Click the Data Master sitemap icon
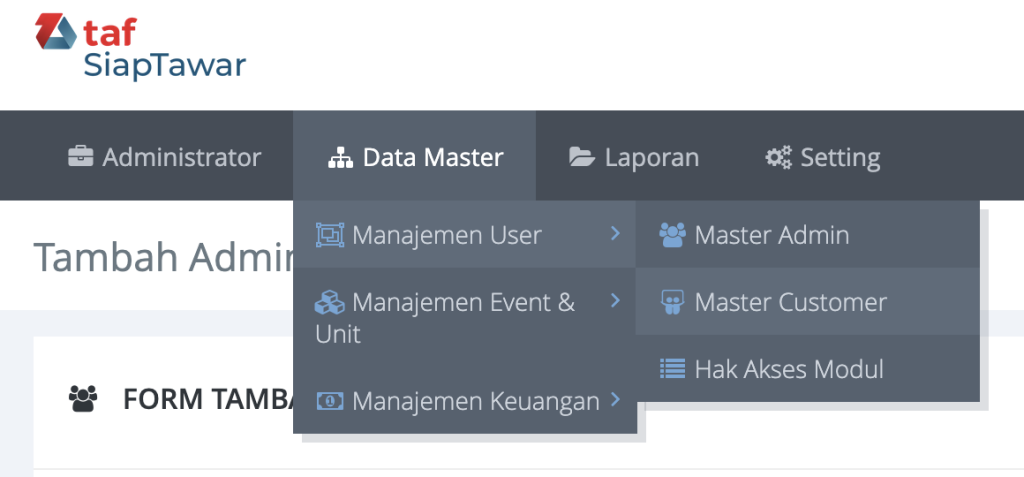 pyautogui.click(x=341, y=157)
